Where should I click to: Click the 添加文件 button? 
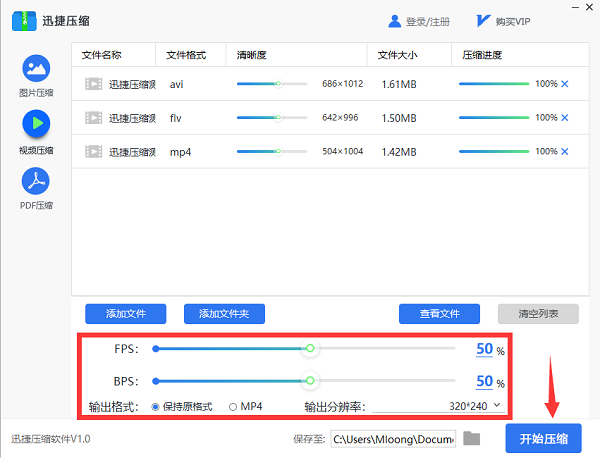[x=125, y=314]
